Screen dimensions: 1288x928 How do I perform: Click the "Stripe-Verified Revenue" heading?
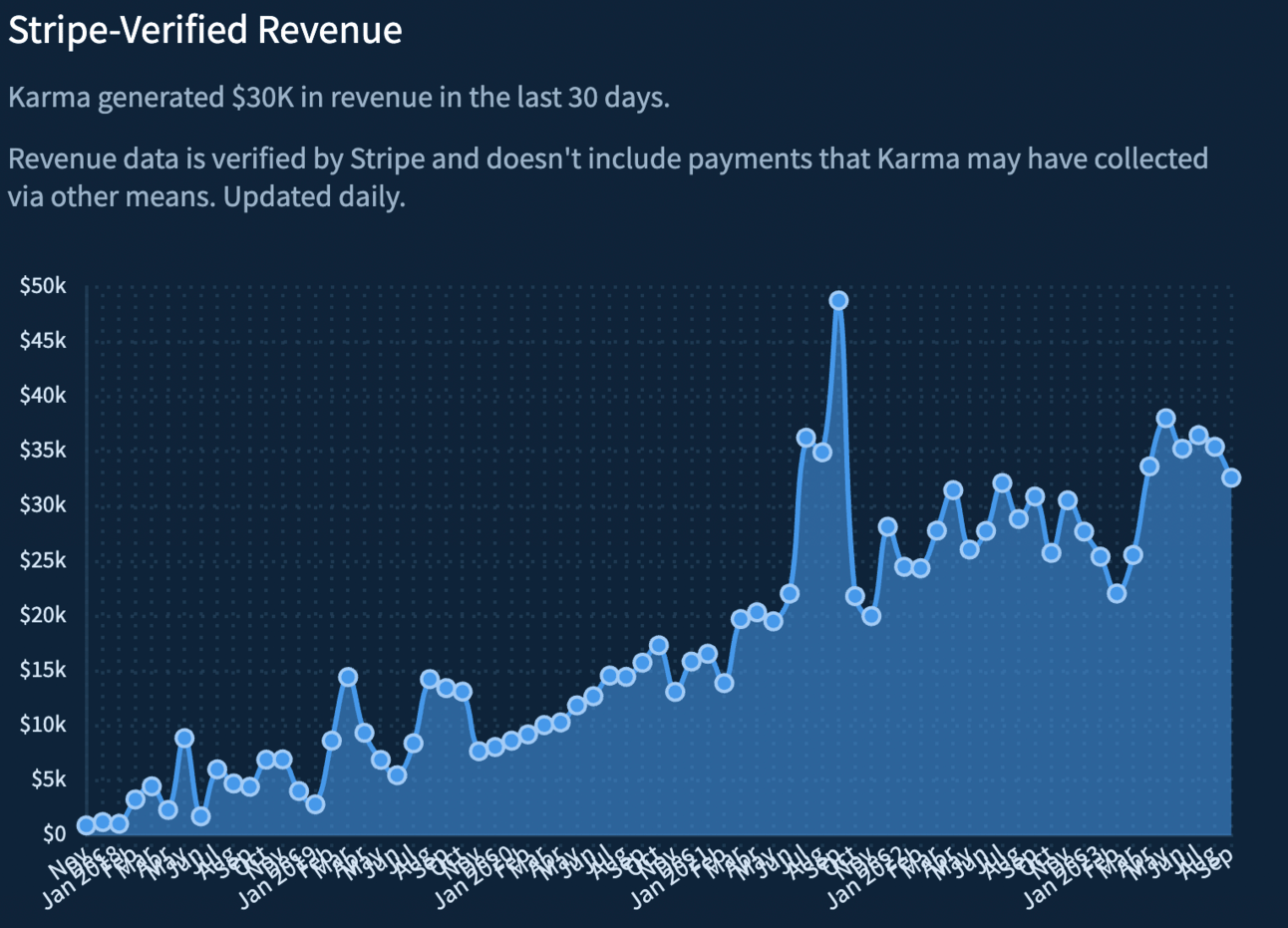[x=205, y=30]
